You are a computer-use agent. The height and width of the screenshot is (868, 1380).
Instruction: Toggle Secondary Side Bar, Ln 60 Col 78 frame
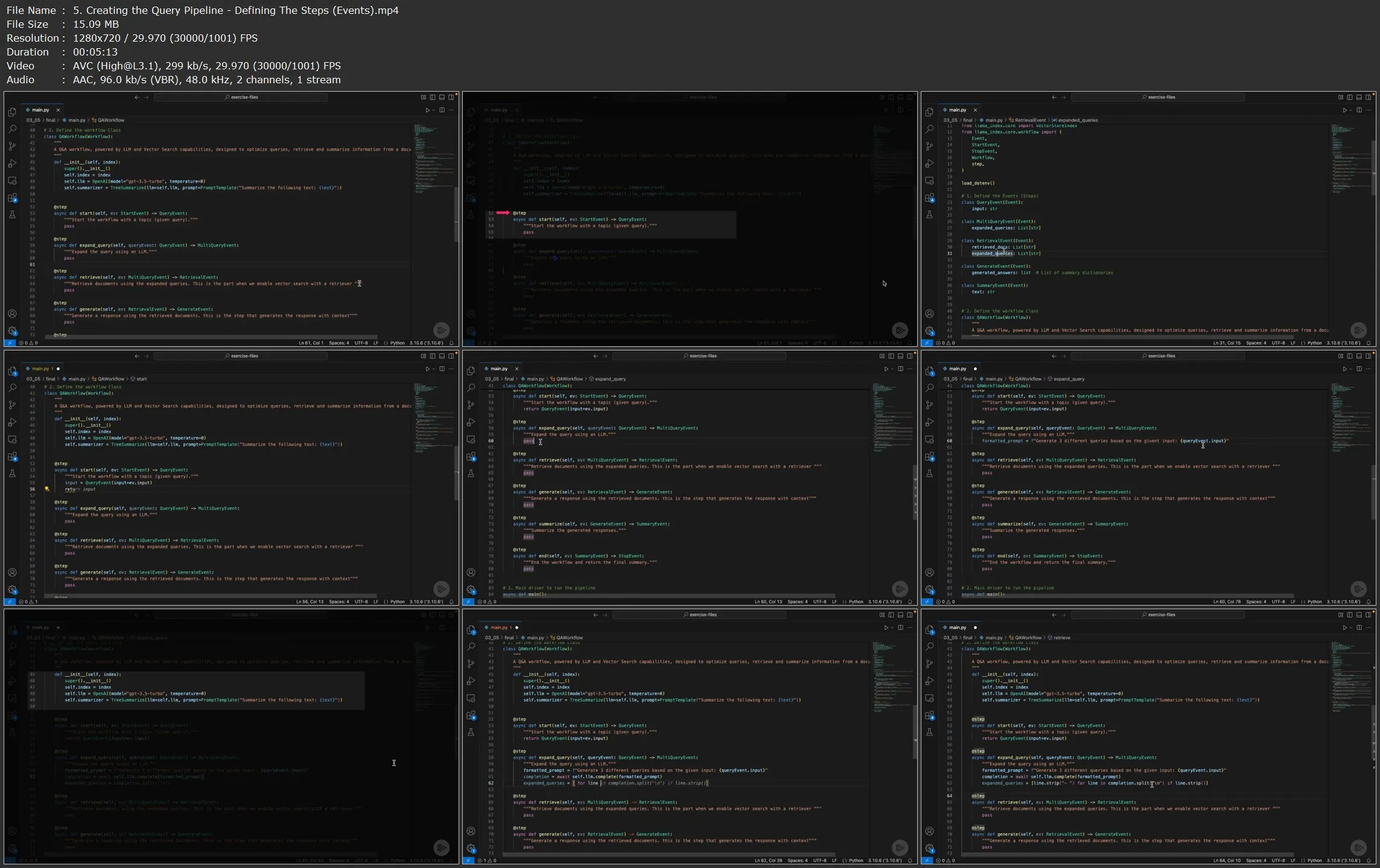pos(1368,356)
